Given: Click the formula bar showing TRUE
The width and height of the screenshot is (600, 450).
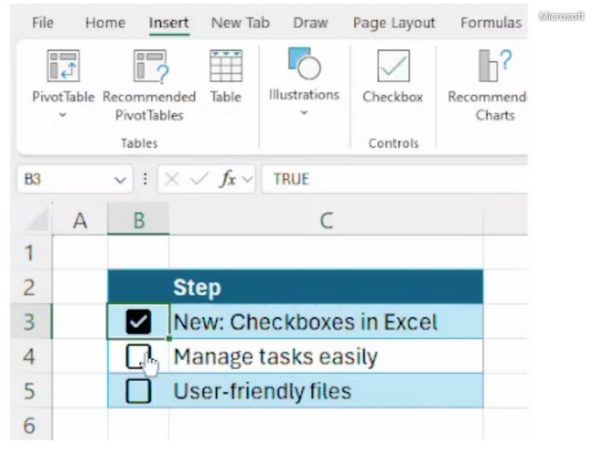Looking at the screenshot, I should pos(395,179).
